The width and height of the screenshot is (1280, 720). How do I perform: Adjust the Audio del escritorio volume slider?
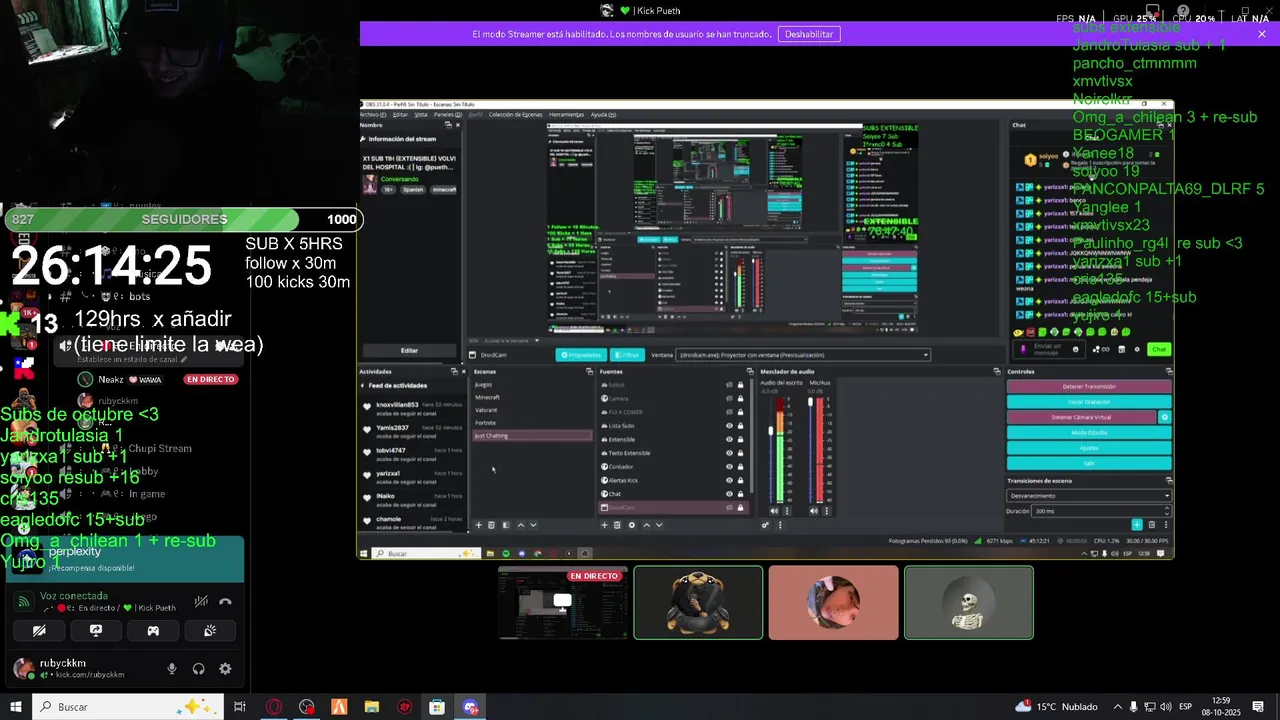771,430
